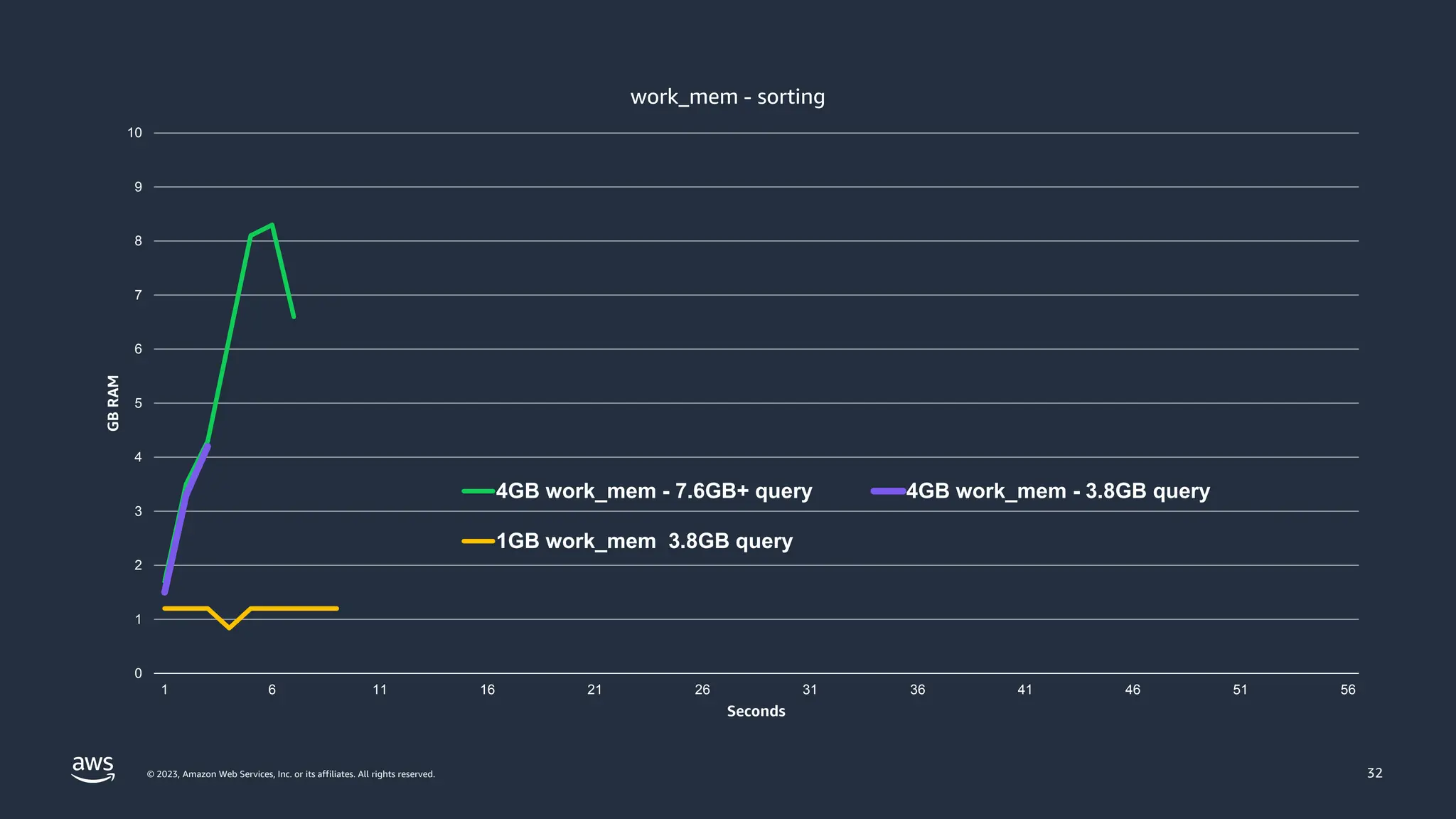Click the top end of purple line

click(x=208, y=446)
